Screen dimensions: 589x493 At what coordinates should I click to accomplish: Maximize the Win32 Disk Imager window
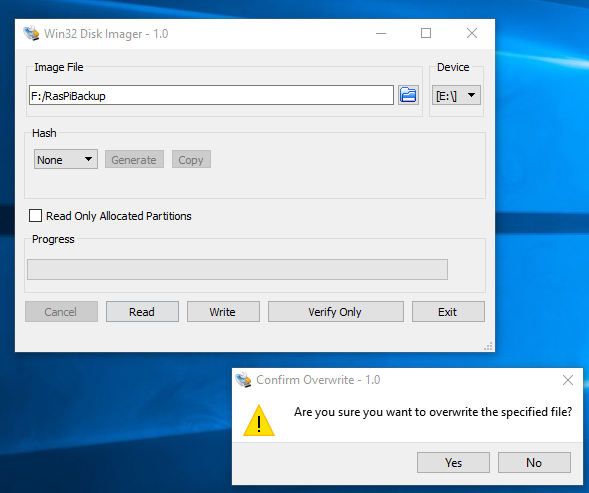426,33
